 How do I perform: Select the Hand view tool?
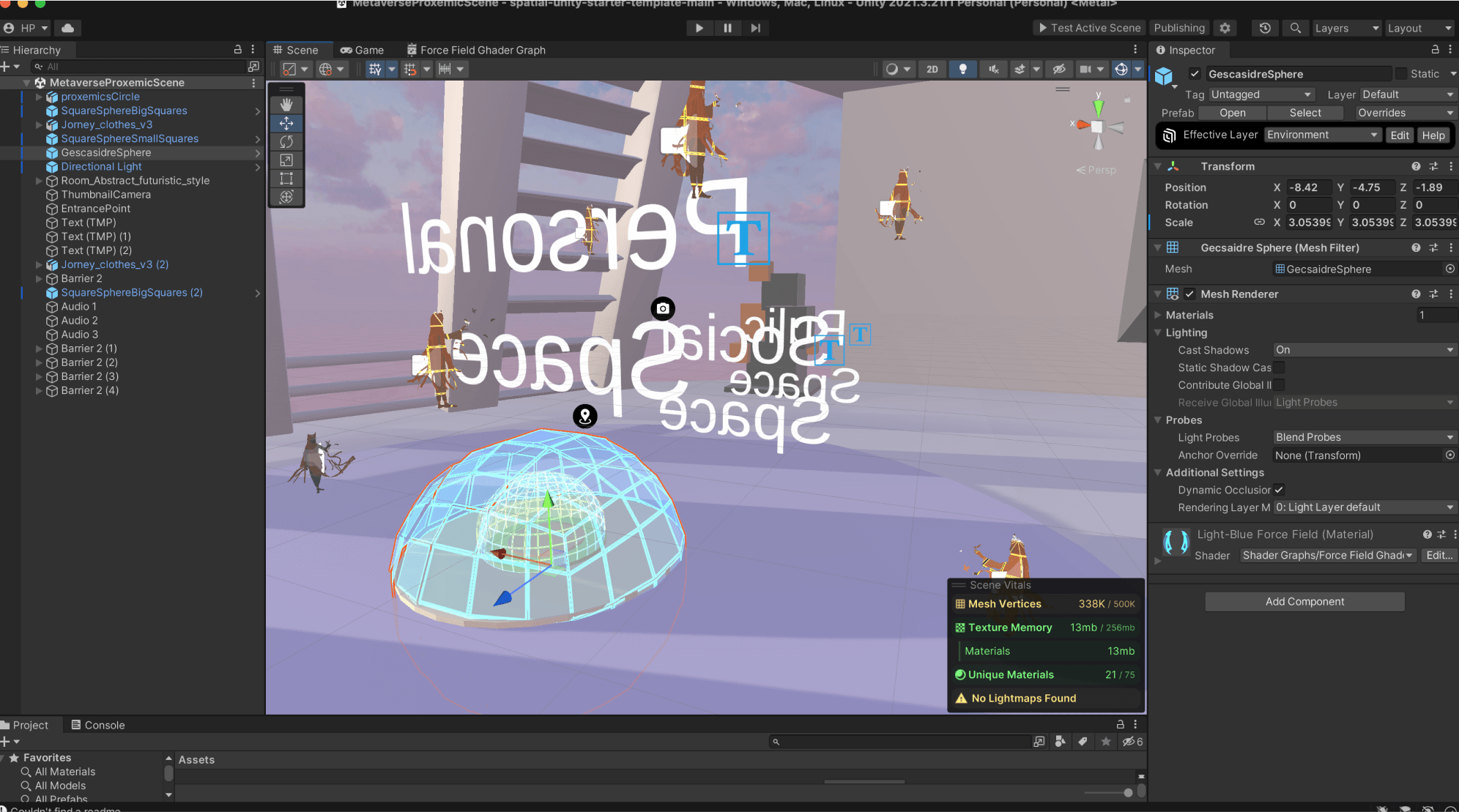click(286, 105)
